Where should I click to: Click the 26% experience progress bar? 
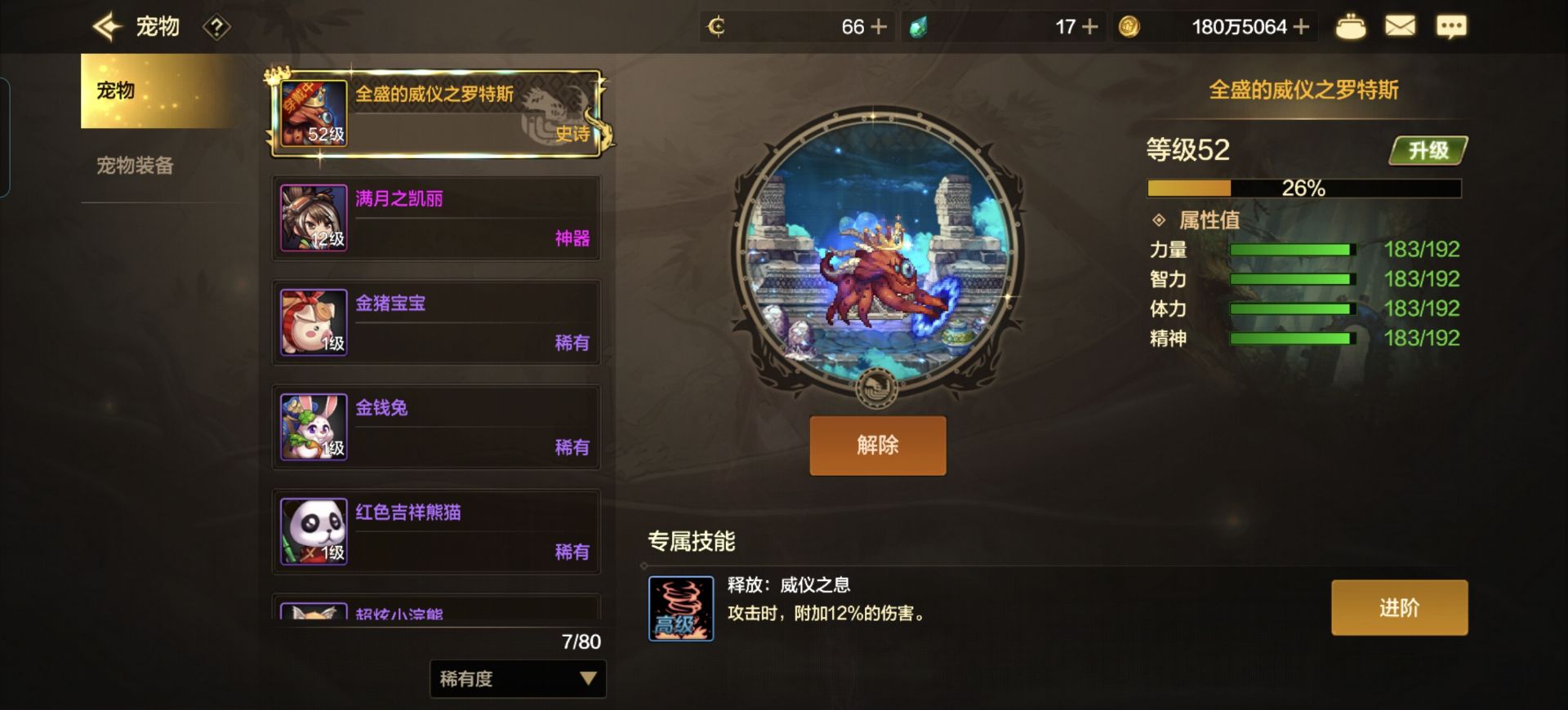click(1304, 189)
